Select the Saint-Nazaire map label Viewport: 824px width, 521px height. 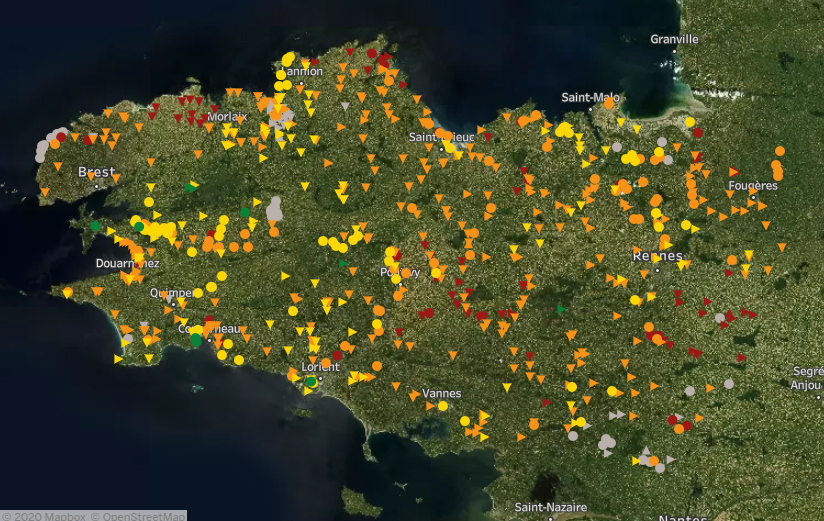[x=550, y=507]
